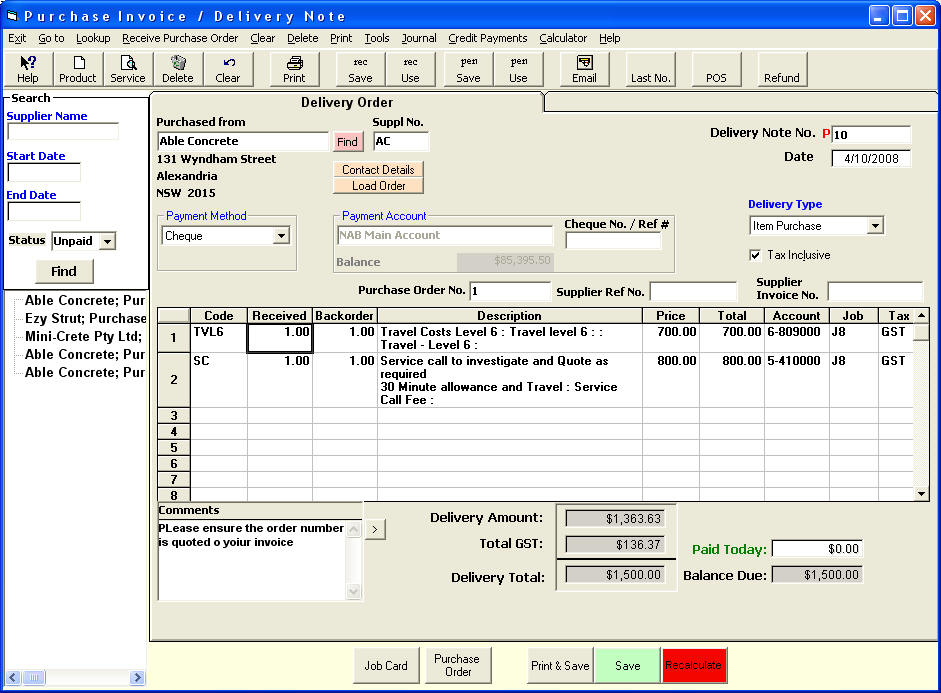Open the Status dropdown in Search
The width and height of the screenshot is (941, 693).
[107, 241]
